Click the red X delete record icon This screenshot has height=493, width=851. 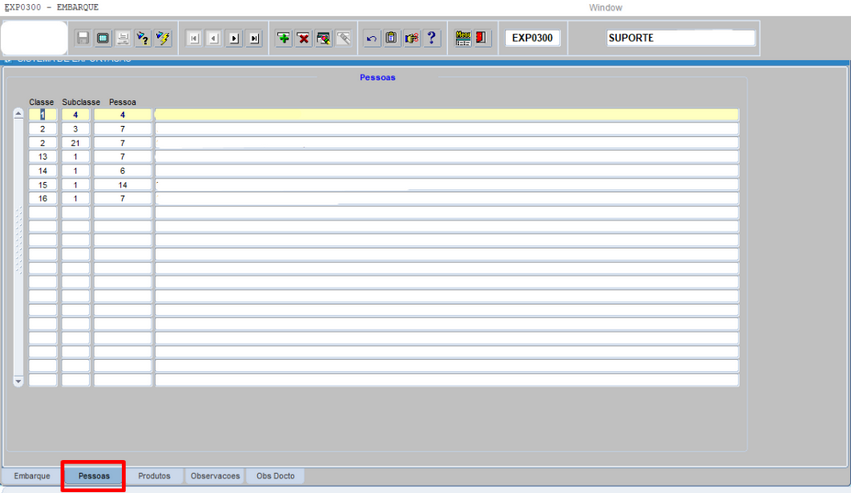click(x=304, y=38)
